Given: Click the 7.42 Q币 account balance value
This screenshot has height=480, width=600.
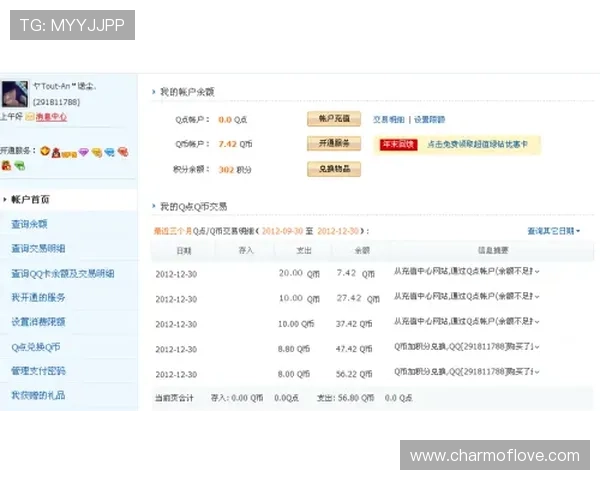Looking at the screenshot, I should pyautogui.click(x=235, y=144).
